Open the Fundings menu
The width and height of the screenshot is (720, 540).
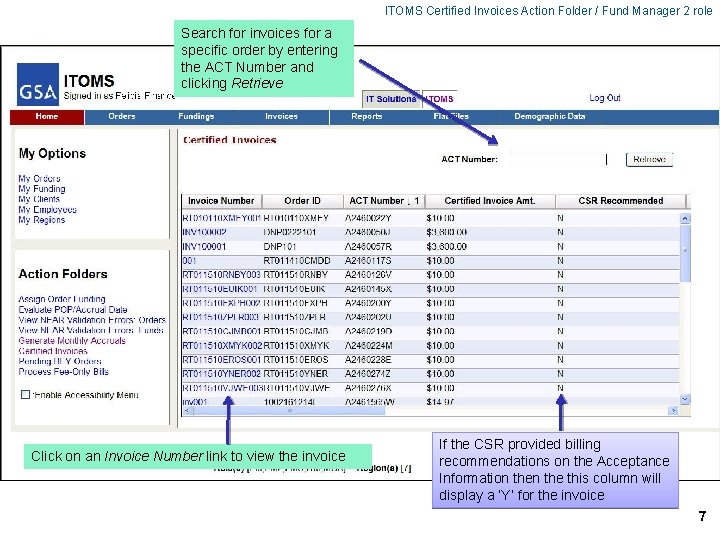pyautogui.click(x=196, y=117)
